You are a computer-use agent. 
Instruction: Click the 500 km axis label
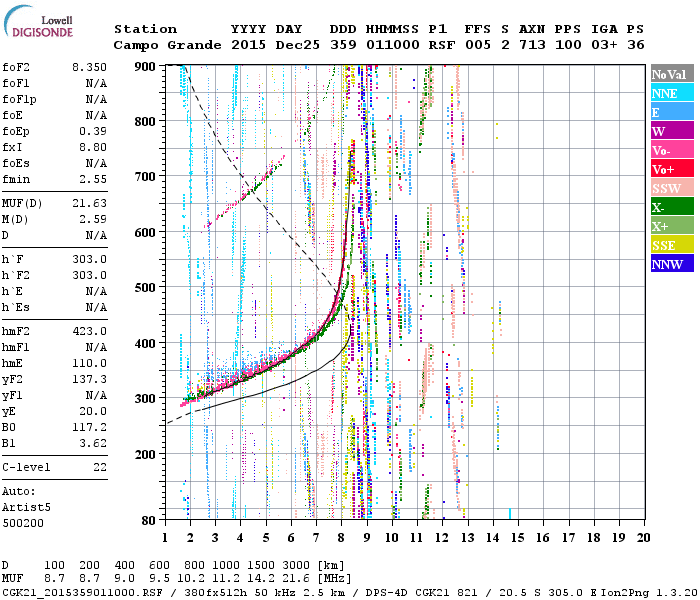click(x=145, y=288)
